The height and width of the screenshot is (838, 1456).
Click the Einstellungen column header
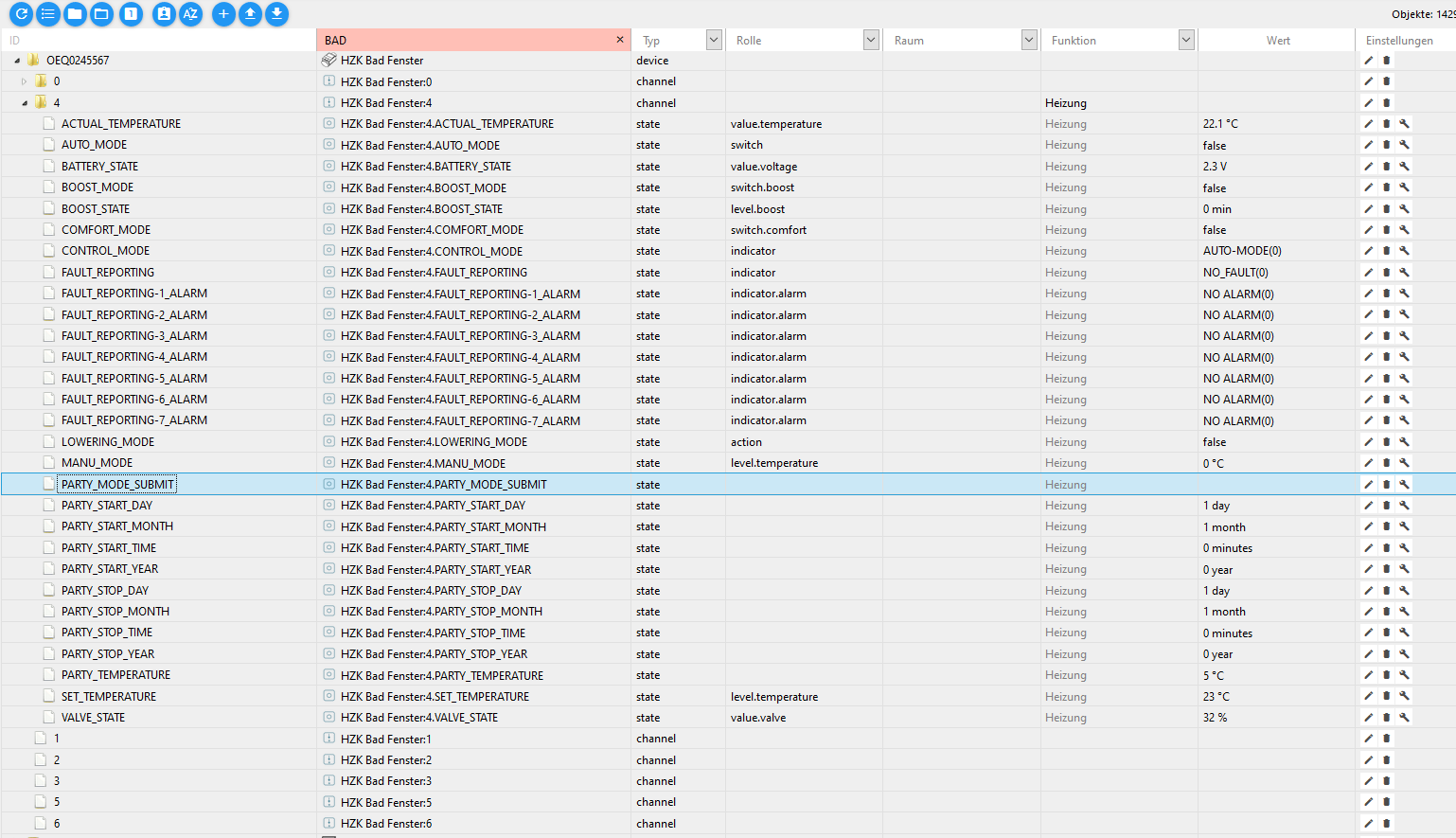1399,40
